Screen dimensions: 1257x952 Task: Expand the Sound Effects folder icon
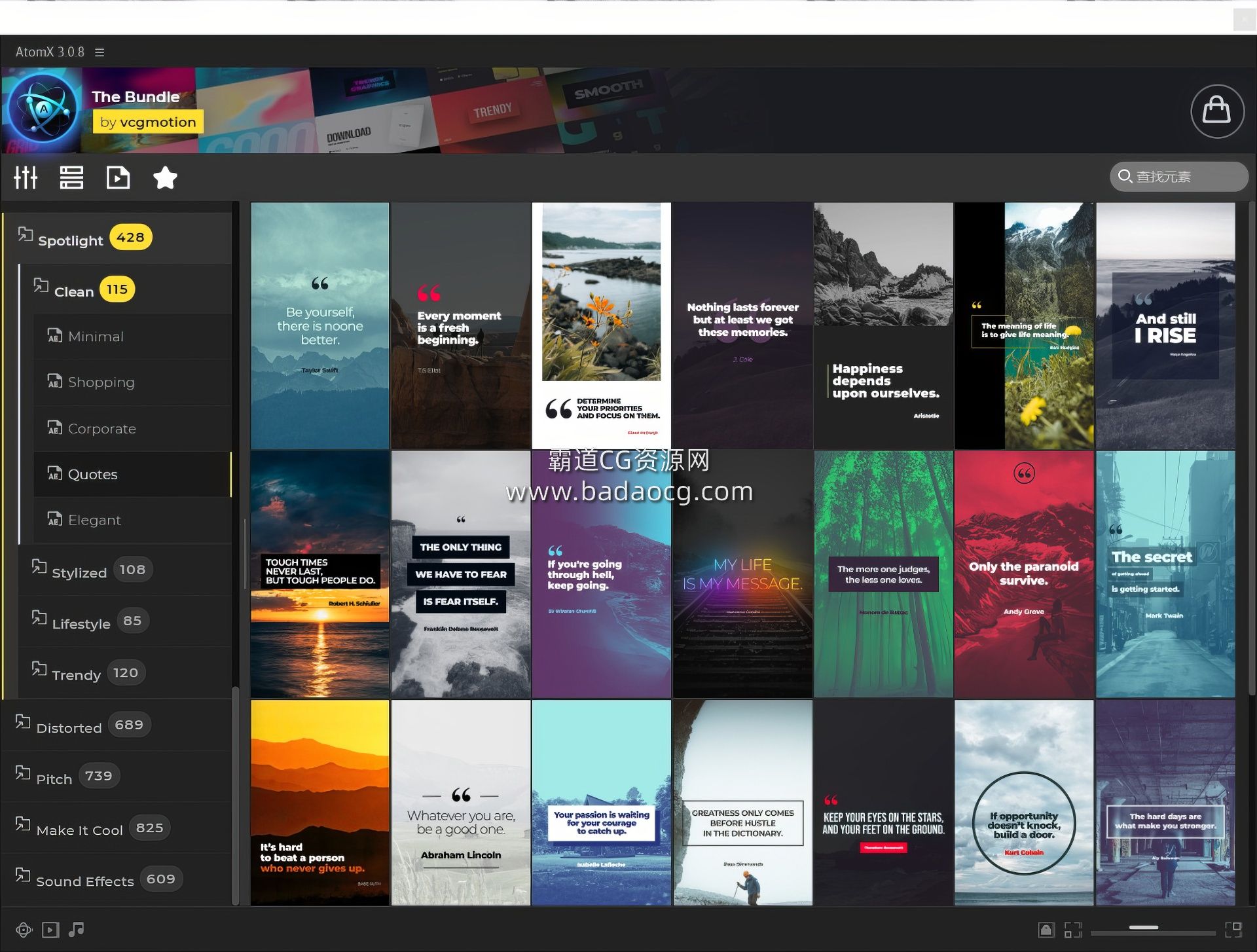23,875
